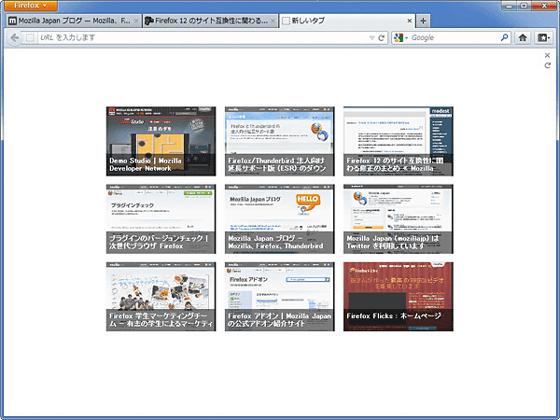Viewport: 560px width, 420px height.
Task: Click the site identity icon in URL bar
Action: [30, 38]
